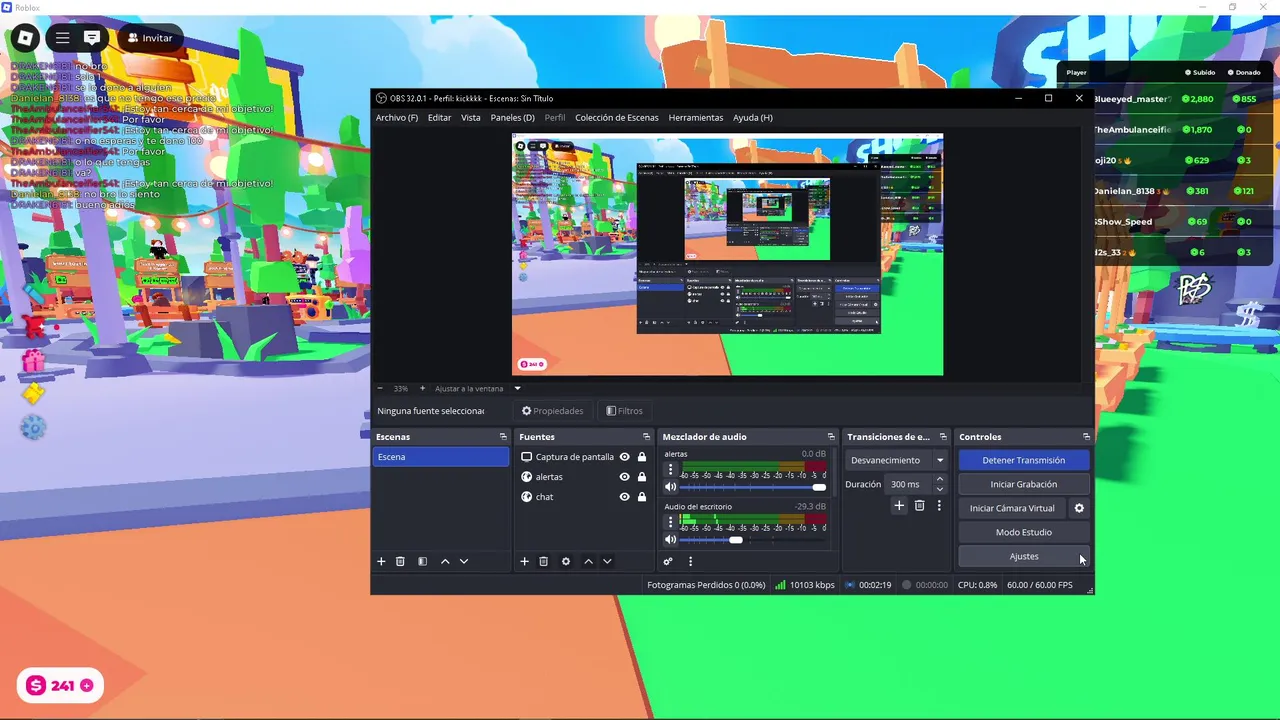The image size is (1280, 720).
Task: Unlock the chat source
Action: coord(642,497)
